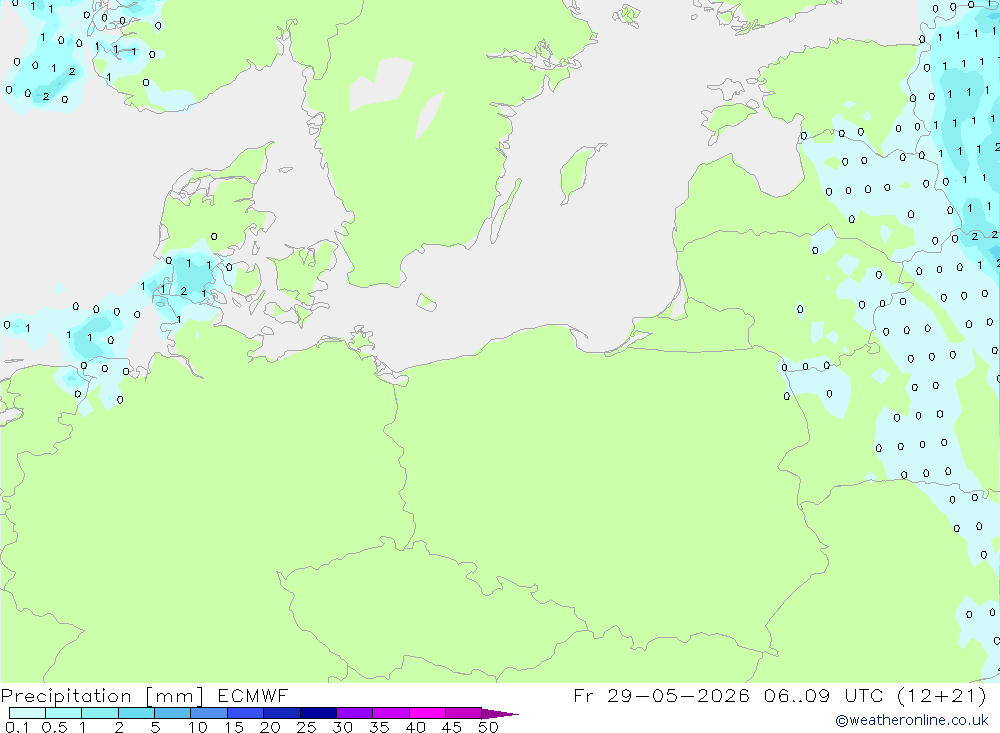Click the legend value '20'
The width and height of the screenshot is (1000, 733).
[270, 727]
